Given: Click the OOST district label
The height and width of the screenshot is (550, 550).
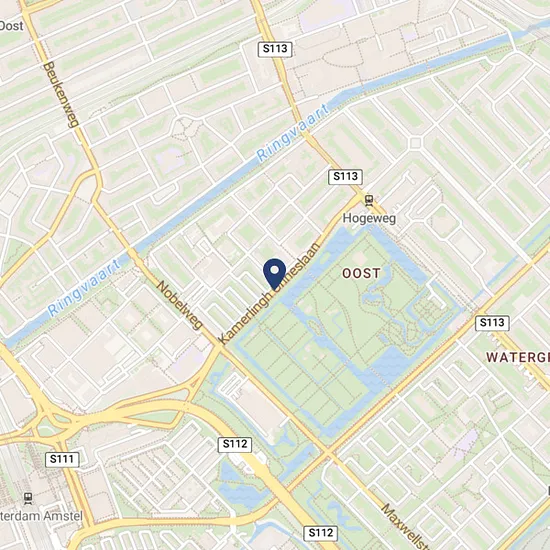Looking at the screenshot, I should click(x=361, y=273).
